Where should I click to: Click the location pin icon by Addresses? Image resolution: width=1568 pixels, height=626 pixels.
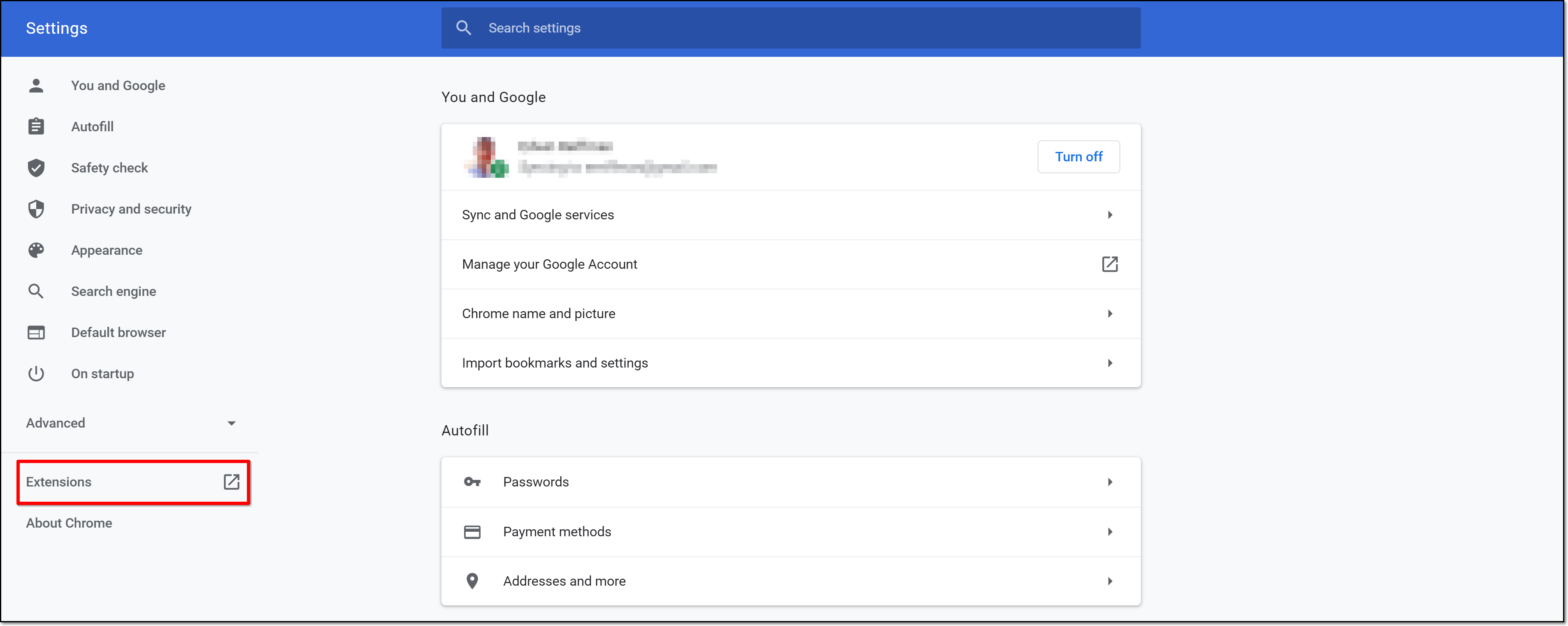point(472,581)
